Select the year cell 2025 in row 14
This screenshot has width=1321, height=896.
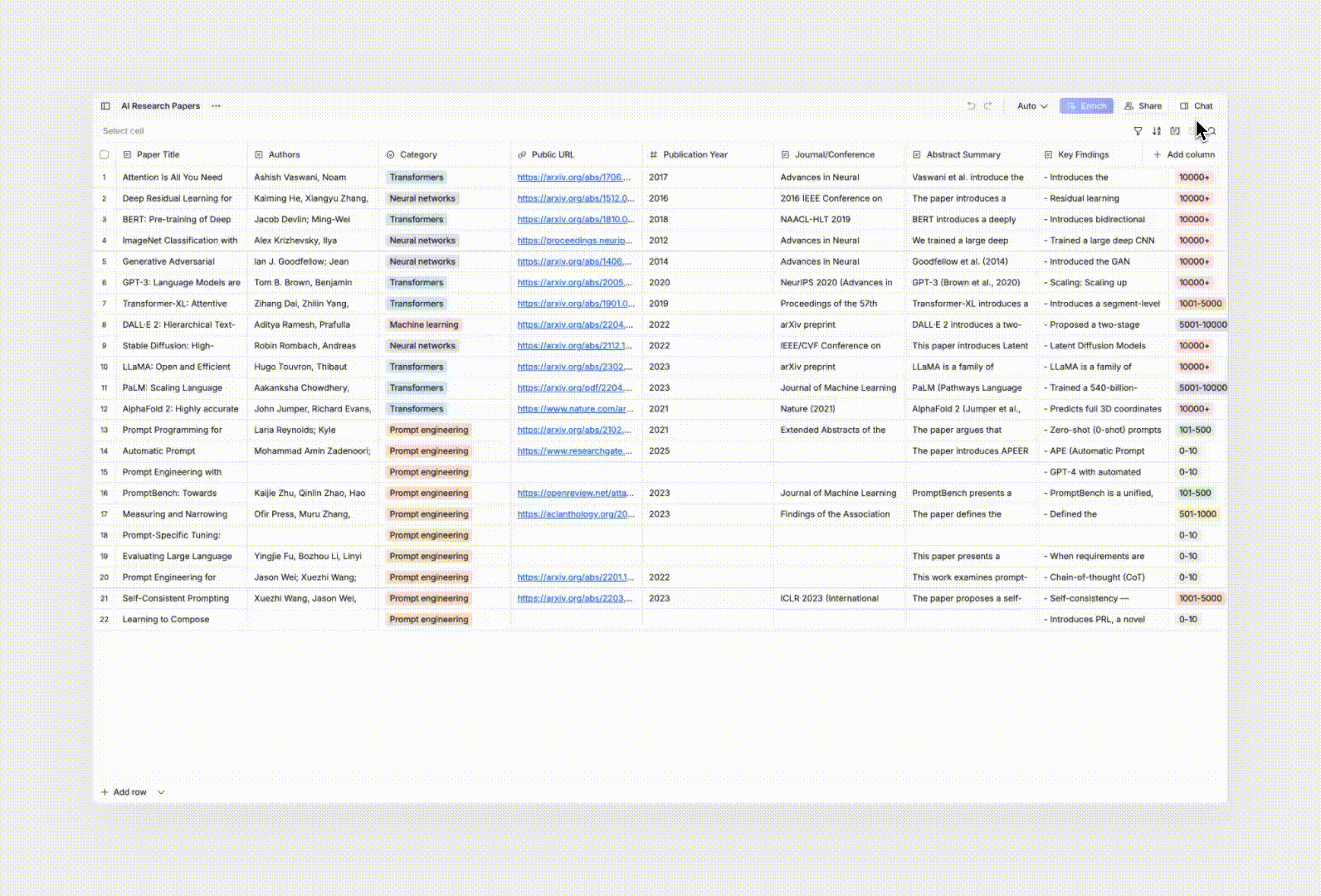pos(709,451)
